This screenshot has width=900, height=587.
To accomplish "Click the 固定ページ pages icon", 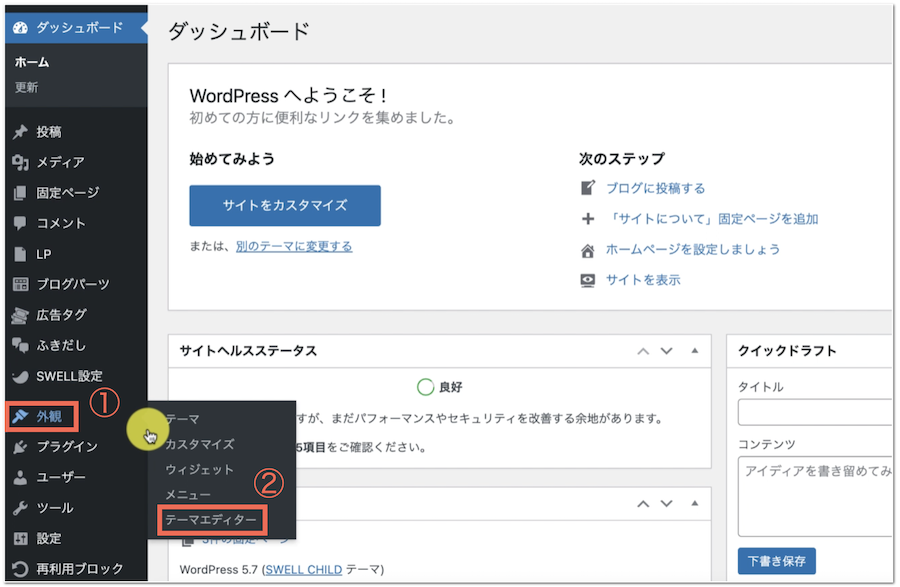I will [20, 193].
